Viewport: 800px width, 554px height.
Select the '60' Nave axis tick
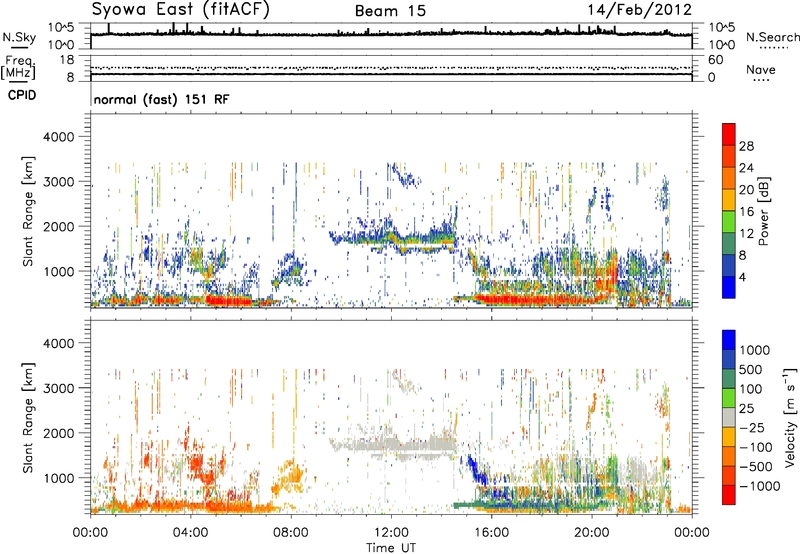[x=715, y=60]
